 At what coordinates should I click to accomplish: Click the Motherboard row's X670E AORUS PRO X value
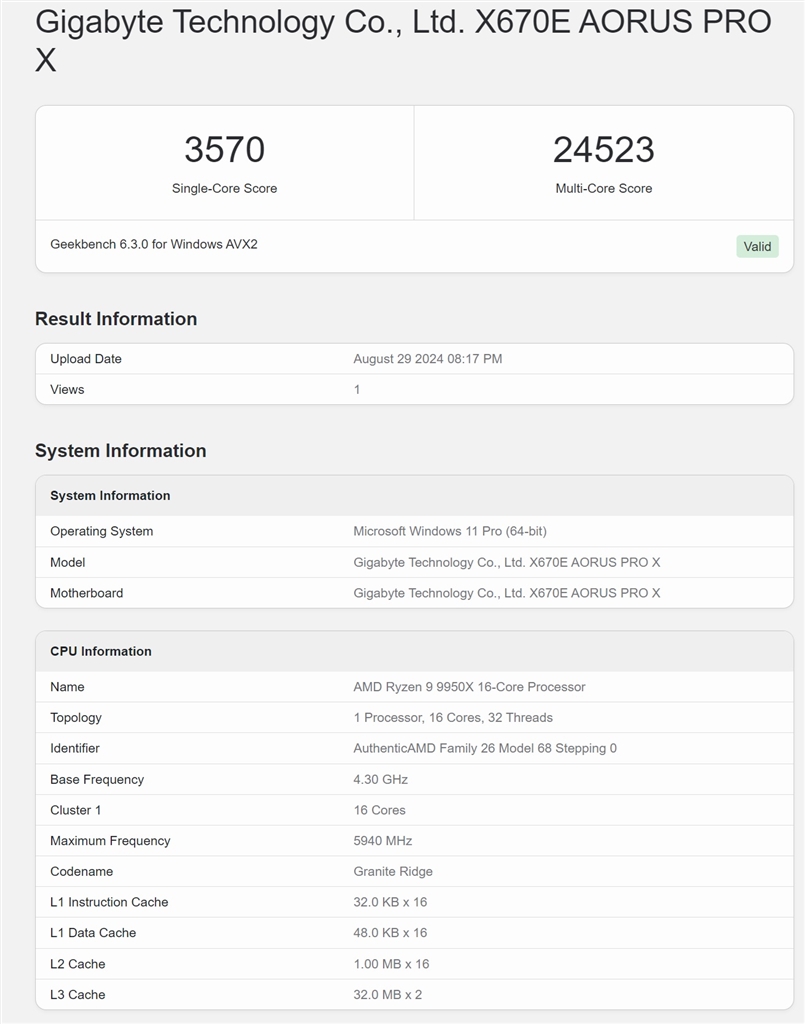coord(506,593)
